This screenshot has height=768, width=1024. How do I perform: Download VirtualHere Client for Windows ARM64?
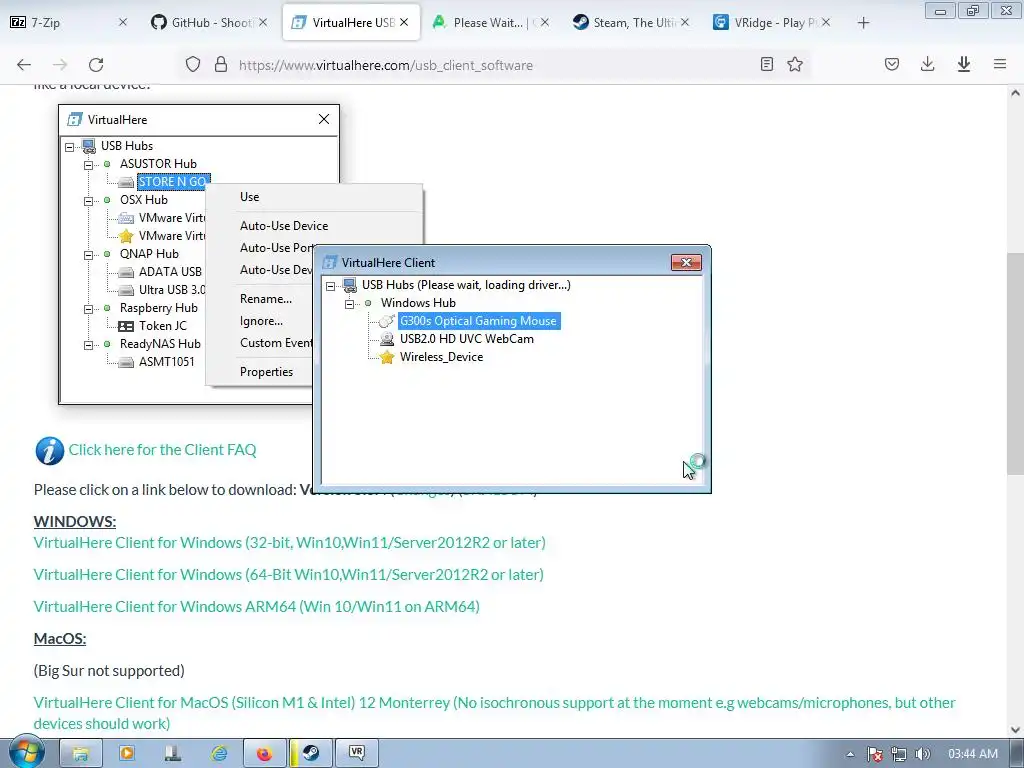point(257,607)
